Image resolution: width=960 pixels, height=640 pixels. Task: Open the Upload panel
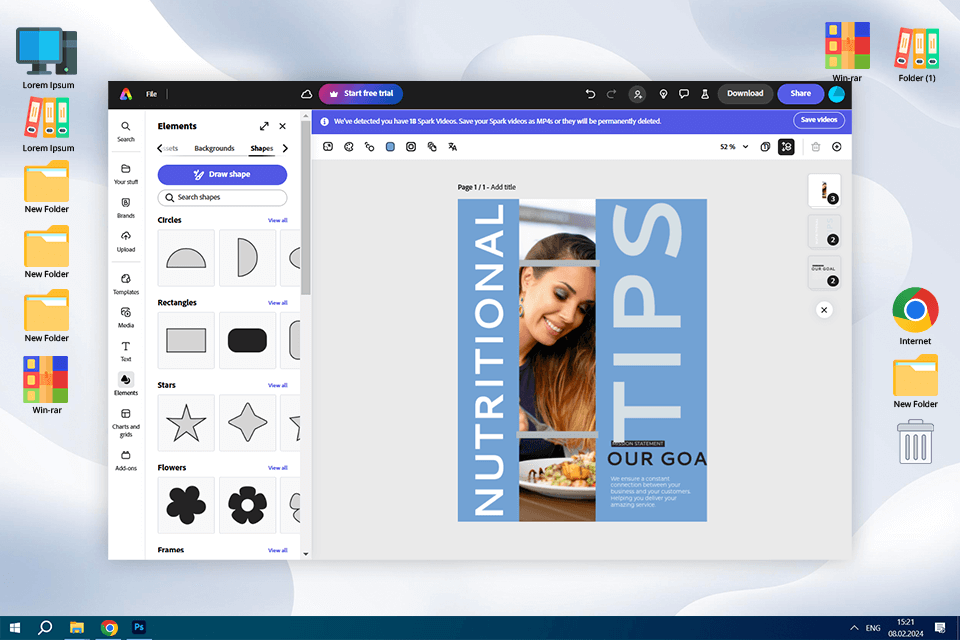126,241
